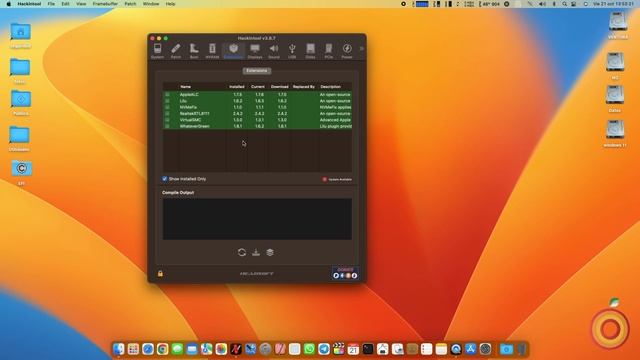640x360 pixels.
Task: Click the Donate button in Hackintool footer
Action: tap(345, 273)
